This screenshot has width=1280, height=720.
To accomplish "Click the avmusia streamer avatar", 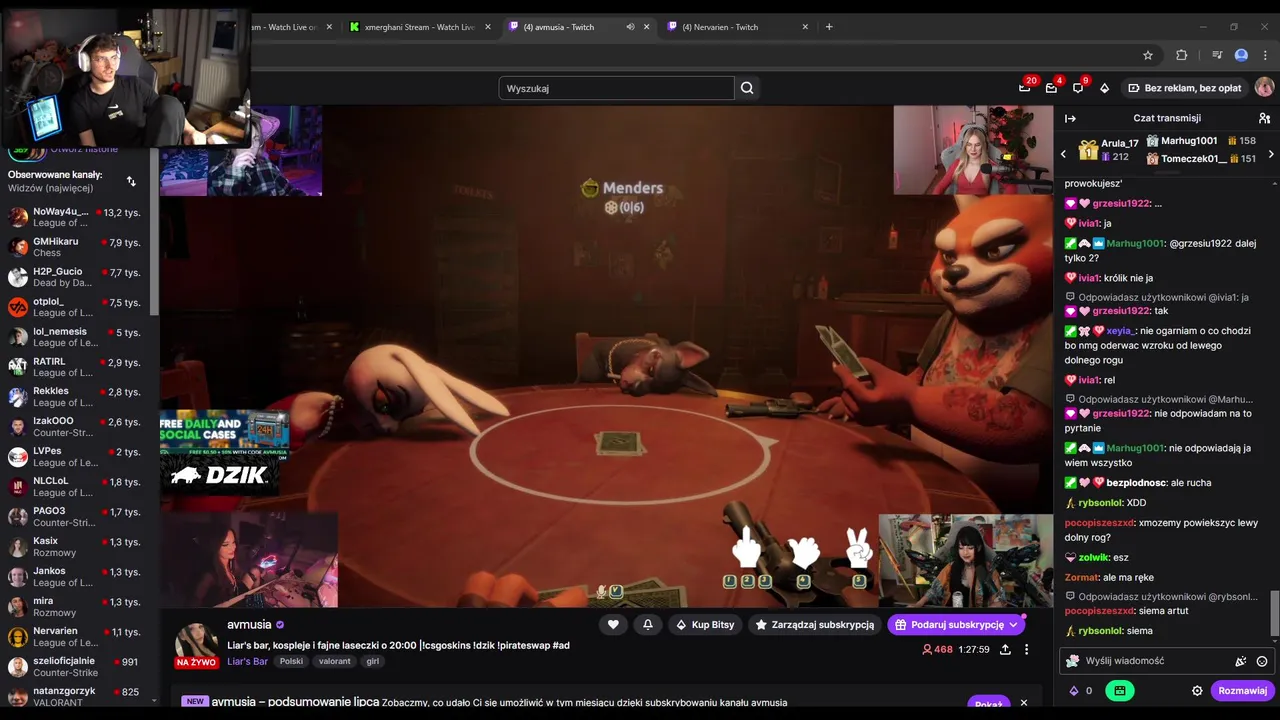I will point(197,642).
